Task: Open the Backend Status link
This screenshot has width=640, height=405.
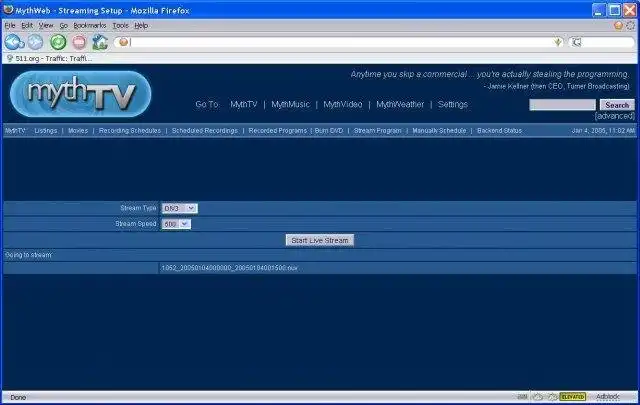Action: (499, 131)
